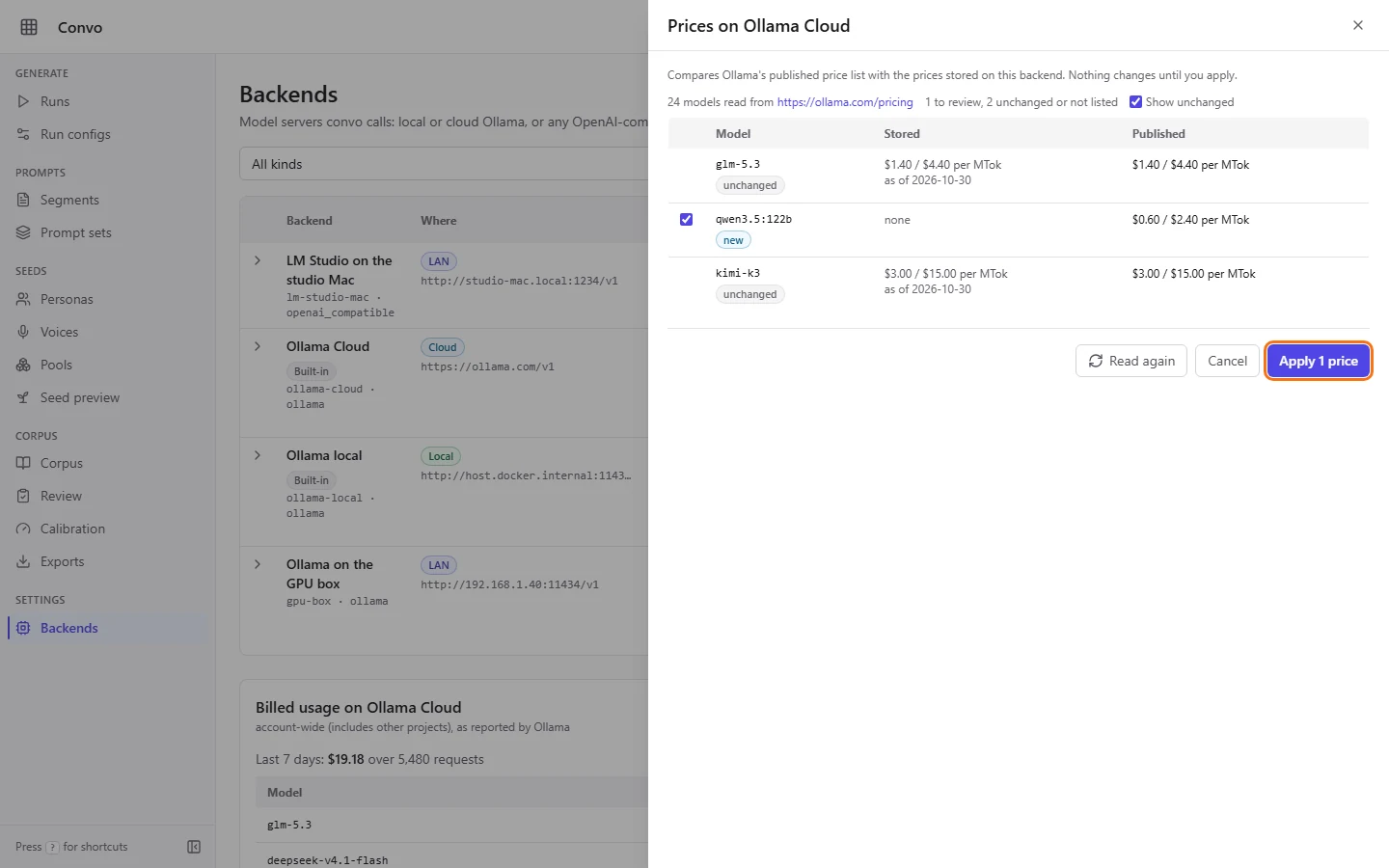Navigate to Calibration in the sidebar
Viewport: 1389px width, 868px height.
tap(72, 529)
